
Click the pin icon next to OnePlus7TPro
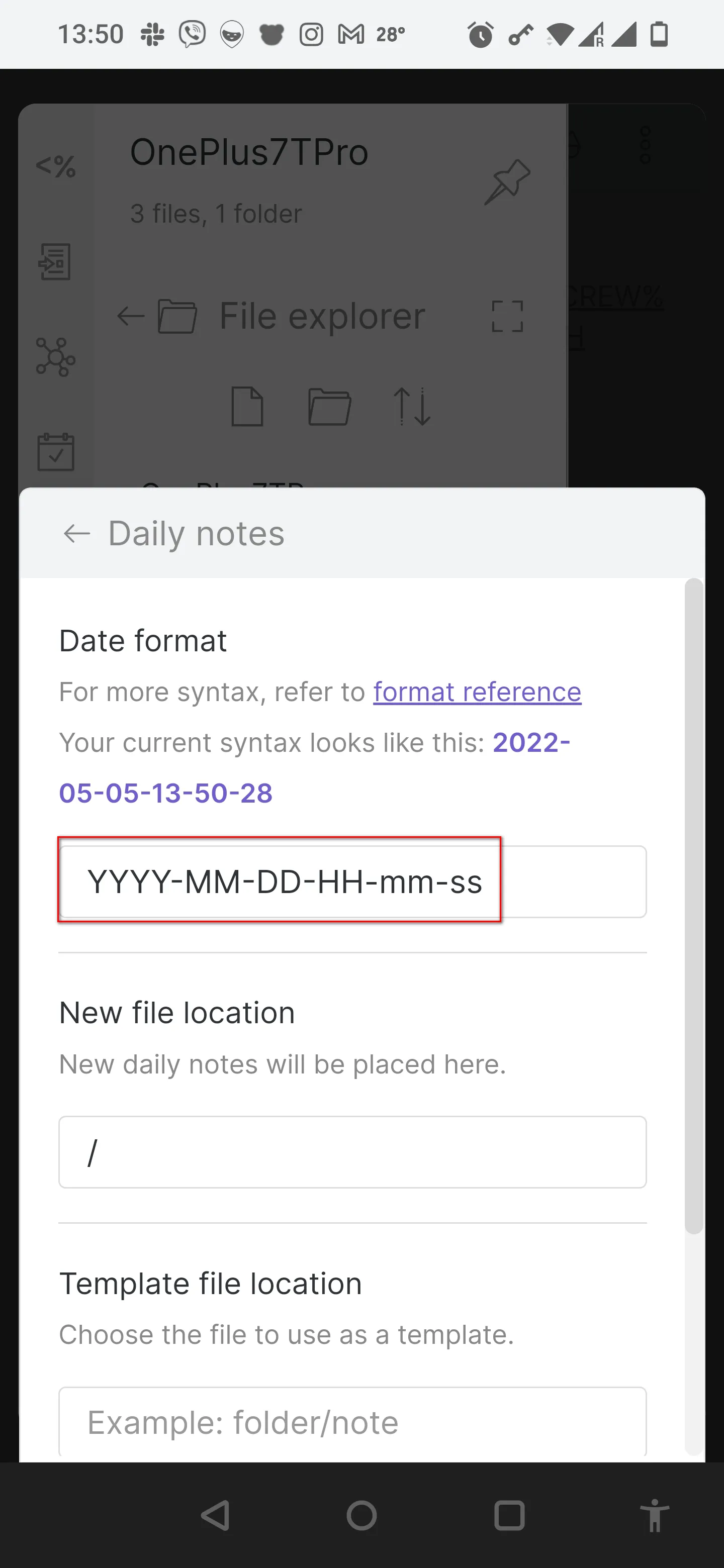coord(507,181)
